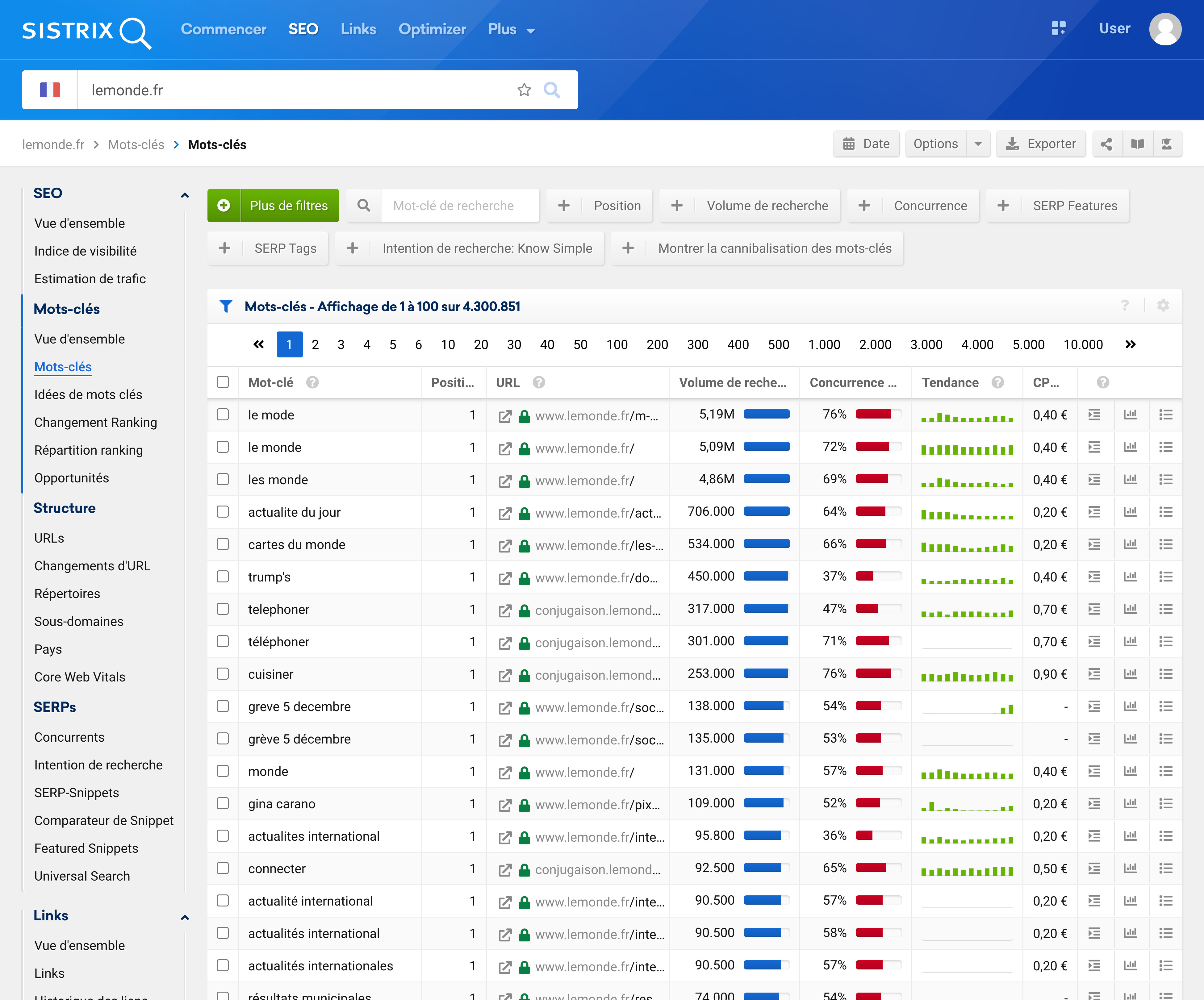Screen dimensions: 1204x1000
Task: Check the box for gina carano
Action: coord(223,803)
